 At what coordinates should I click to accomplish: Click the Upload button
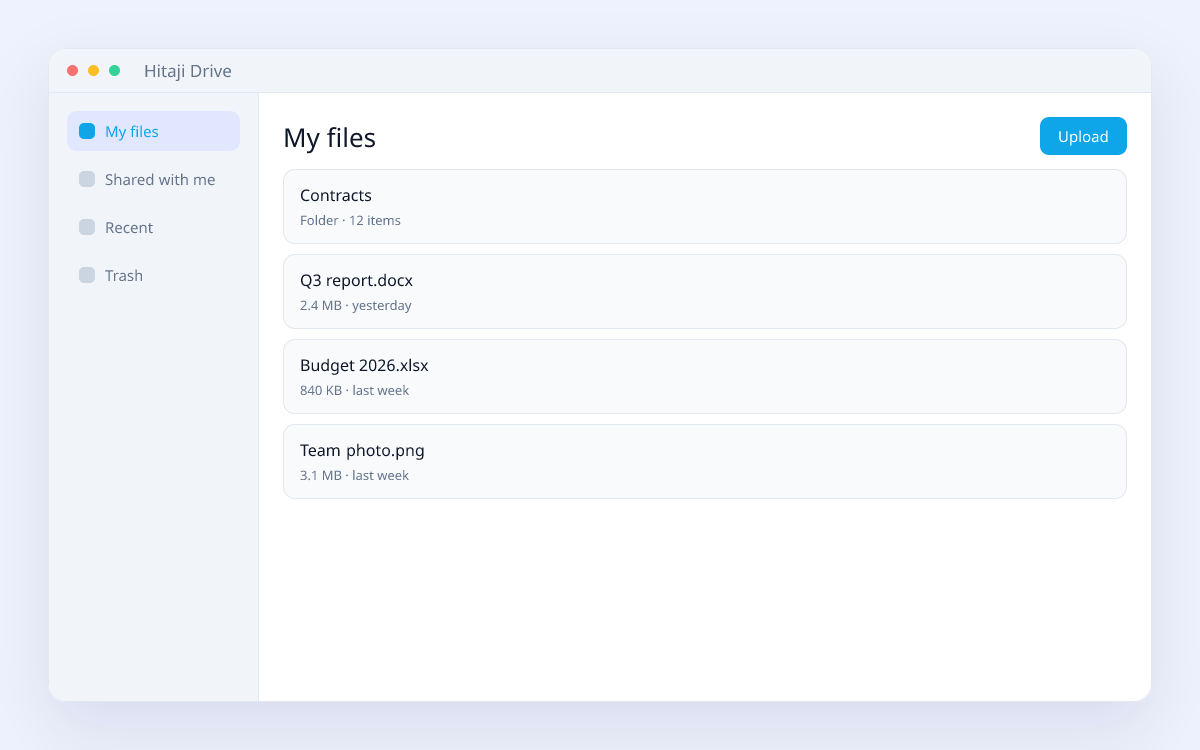point(1083,136)
